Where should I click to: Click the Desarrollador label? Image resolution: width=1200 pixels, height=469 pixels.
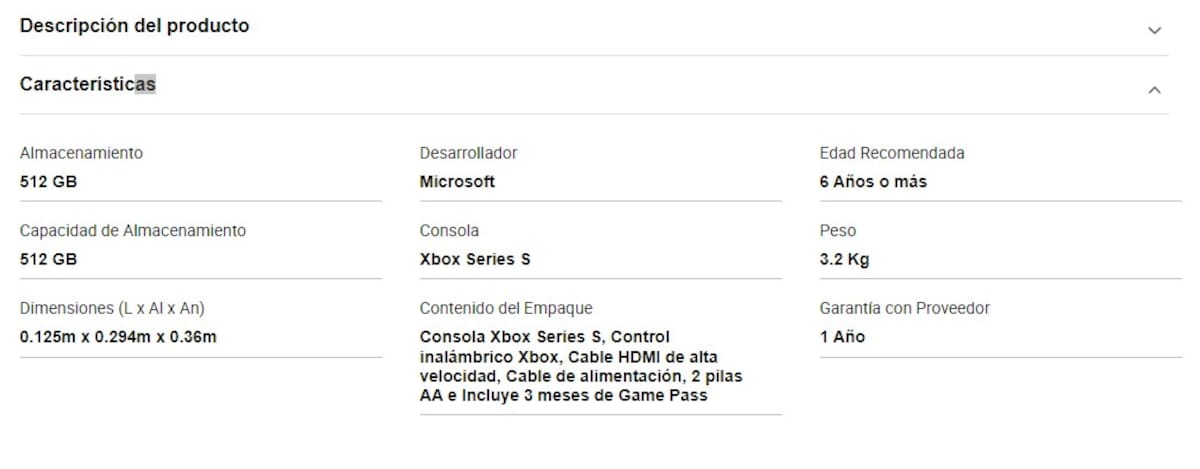point(468,153)
